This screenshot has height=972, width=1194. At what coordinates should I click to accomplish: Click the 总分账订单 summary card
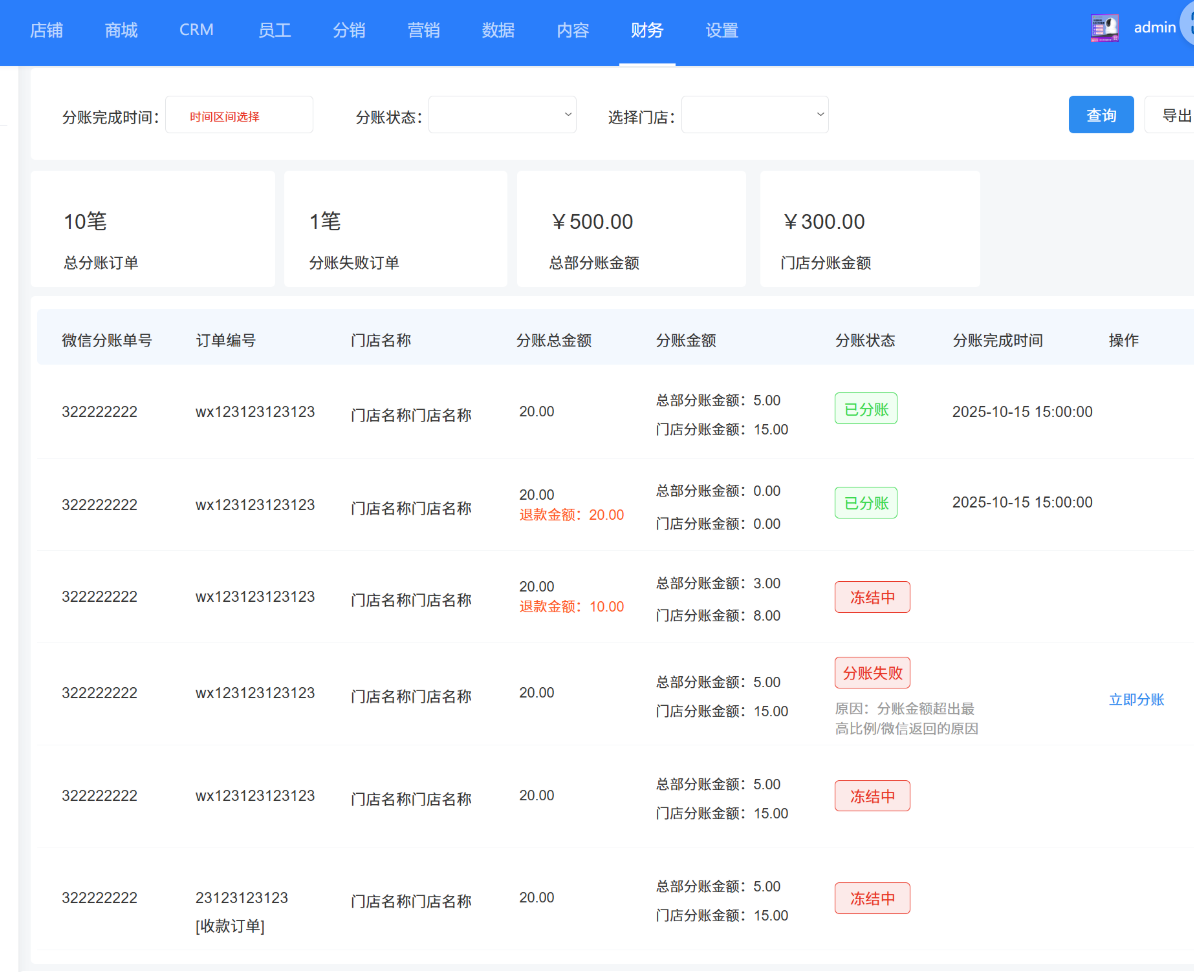tap(153, 229)
